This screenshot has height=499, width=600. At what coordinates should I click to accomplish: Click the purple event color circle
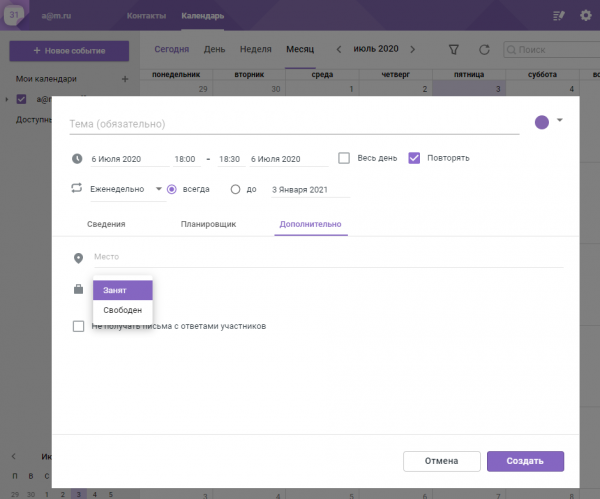click(x=542, y=122)
